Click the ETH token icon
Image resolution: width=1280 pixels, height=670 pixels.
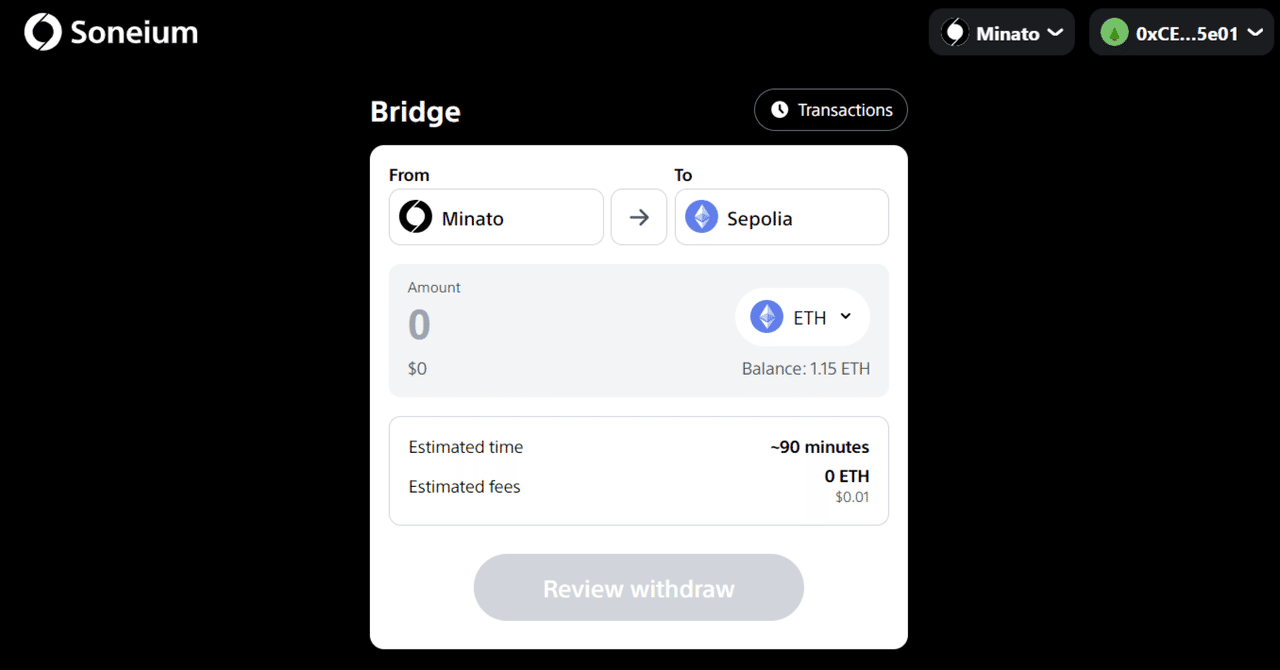pyautogui.click(x=767, y=317)
